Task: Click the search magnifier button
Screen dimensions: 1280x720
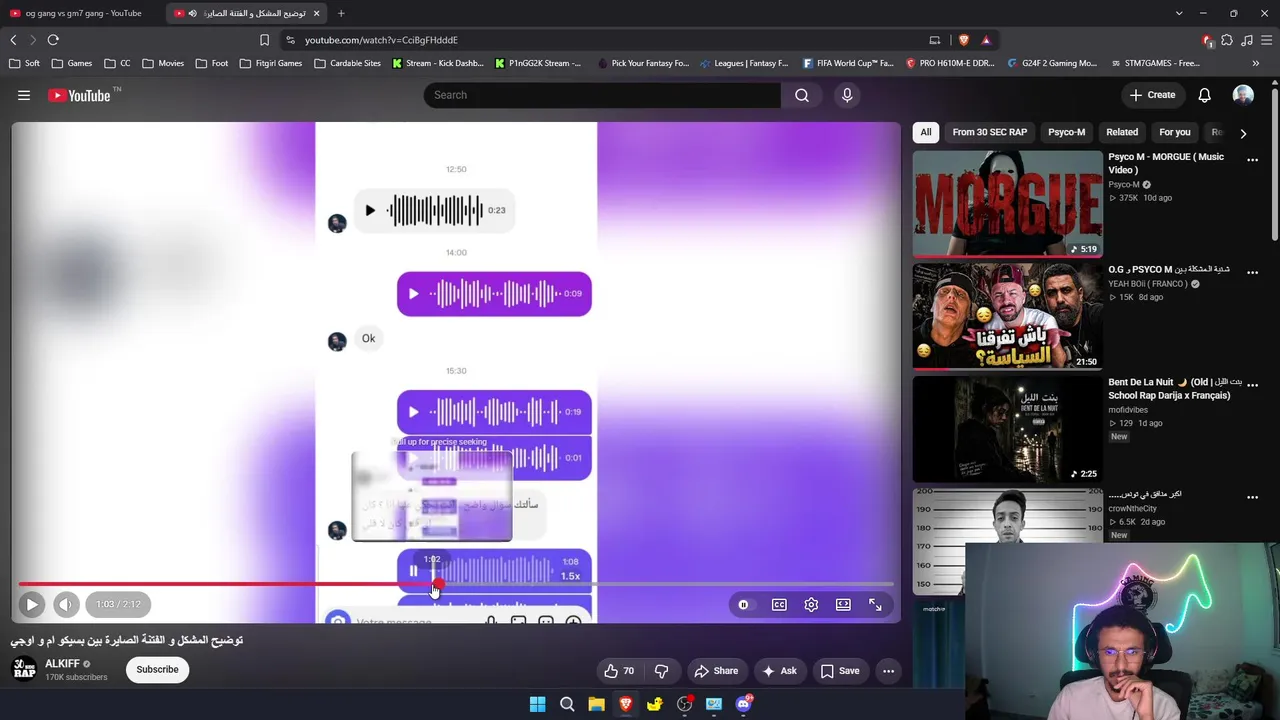Action: pyautogui.click(x=802, y=95)
